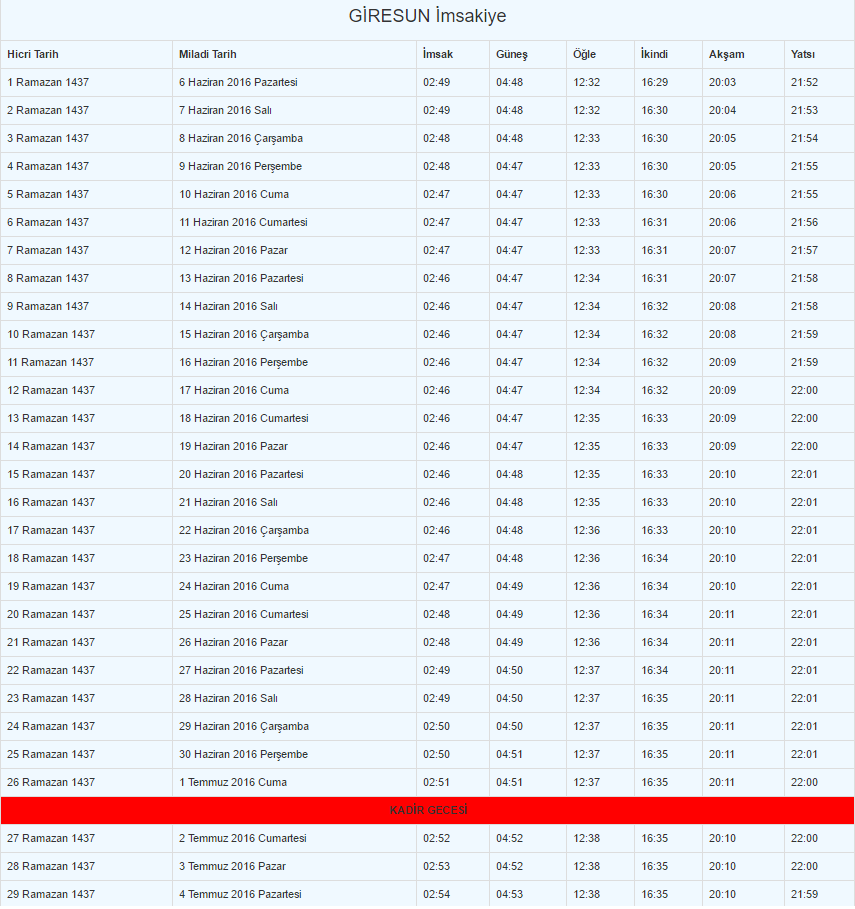
Task: Select the red KADİR GECESİ banner row
Action: click(428, 810)
